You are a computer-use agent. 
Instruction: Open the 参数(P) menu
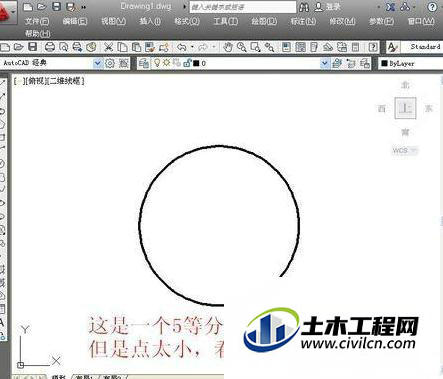381,21
